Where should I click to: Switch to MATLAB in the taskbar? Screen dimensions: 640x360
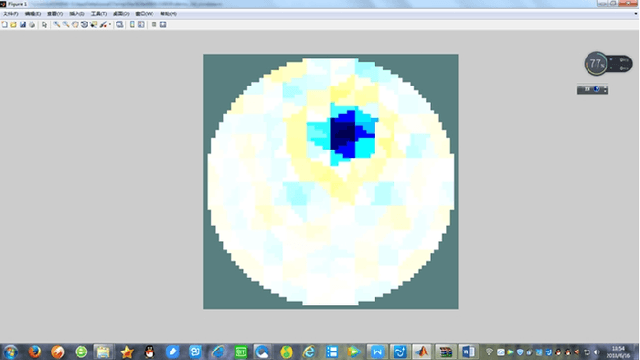[422, 352]
